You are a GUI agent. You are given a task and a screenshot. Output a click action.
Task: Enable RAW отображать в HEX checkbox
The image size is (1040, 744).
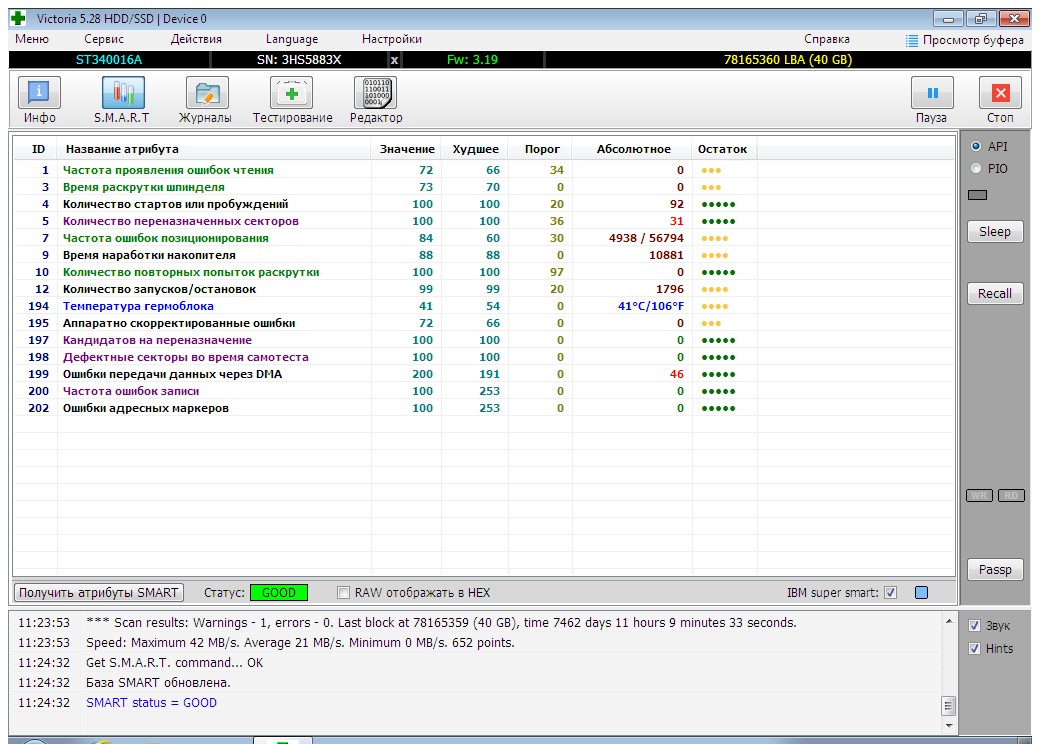pos(343,593)
